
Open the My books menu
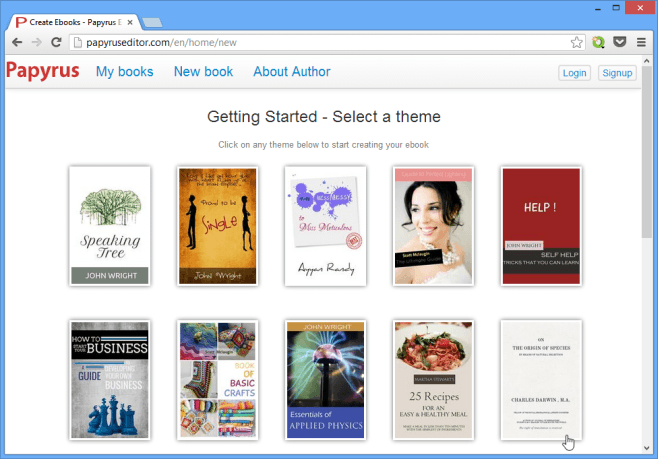click(x=125, y=72)
